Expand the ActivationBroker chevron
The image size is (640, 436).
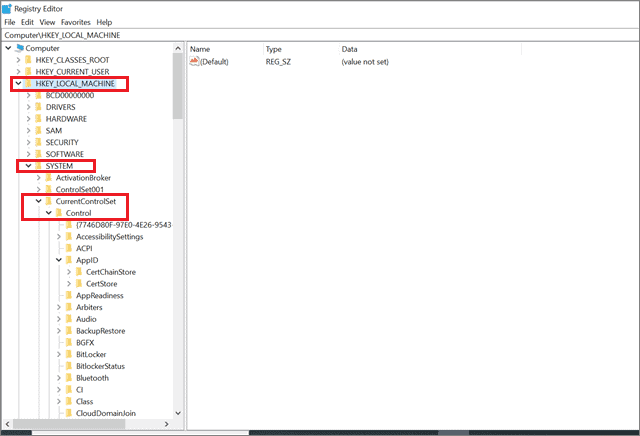coord(39,178)
